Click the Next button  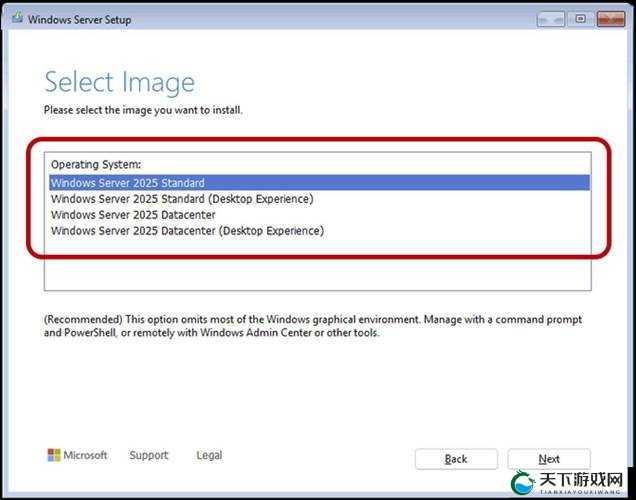point(549,459)
